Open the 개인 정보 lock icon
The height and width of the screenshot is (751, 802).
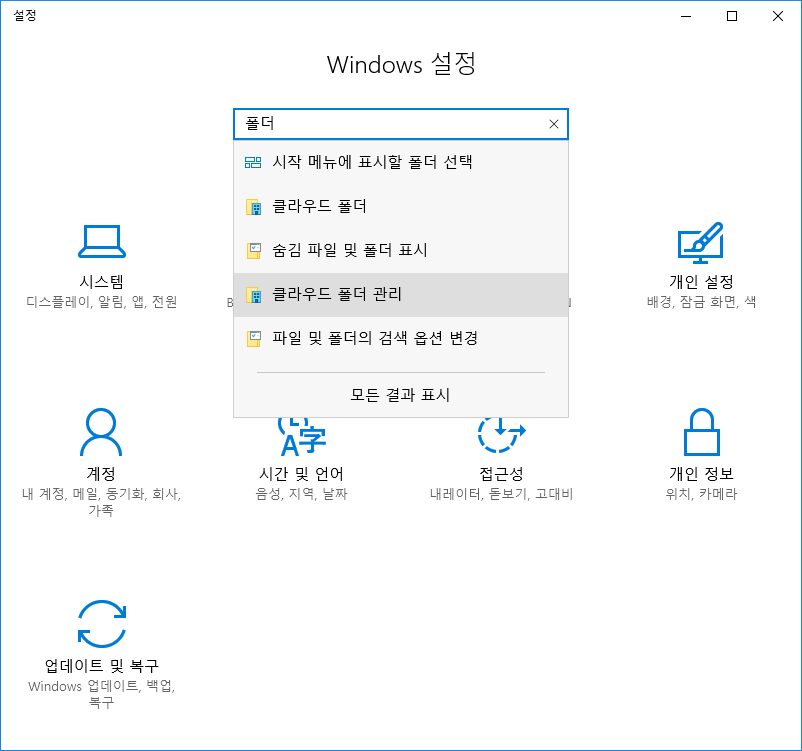[x=702, y=432]
